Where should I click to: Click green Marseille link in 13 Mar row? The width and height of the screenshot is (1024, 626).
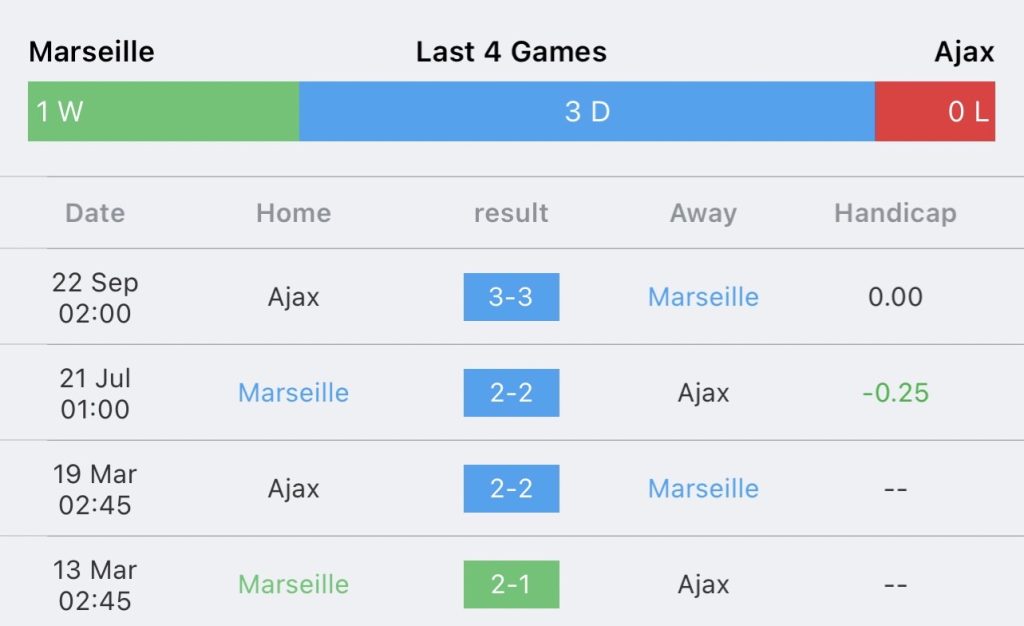(x=293, y=584)
